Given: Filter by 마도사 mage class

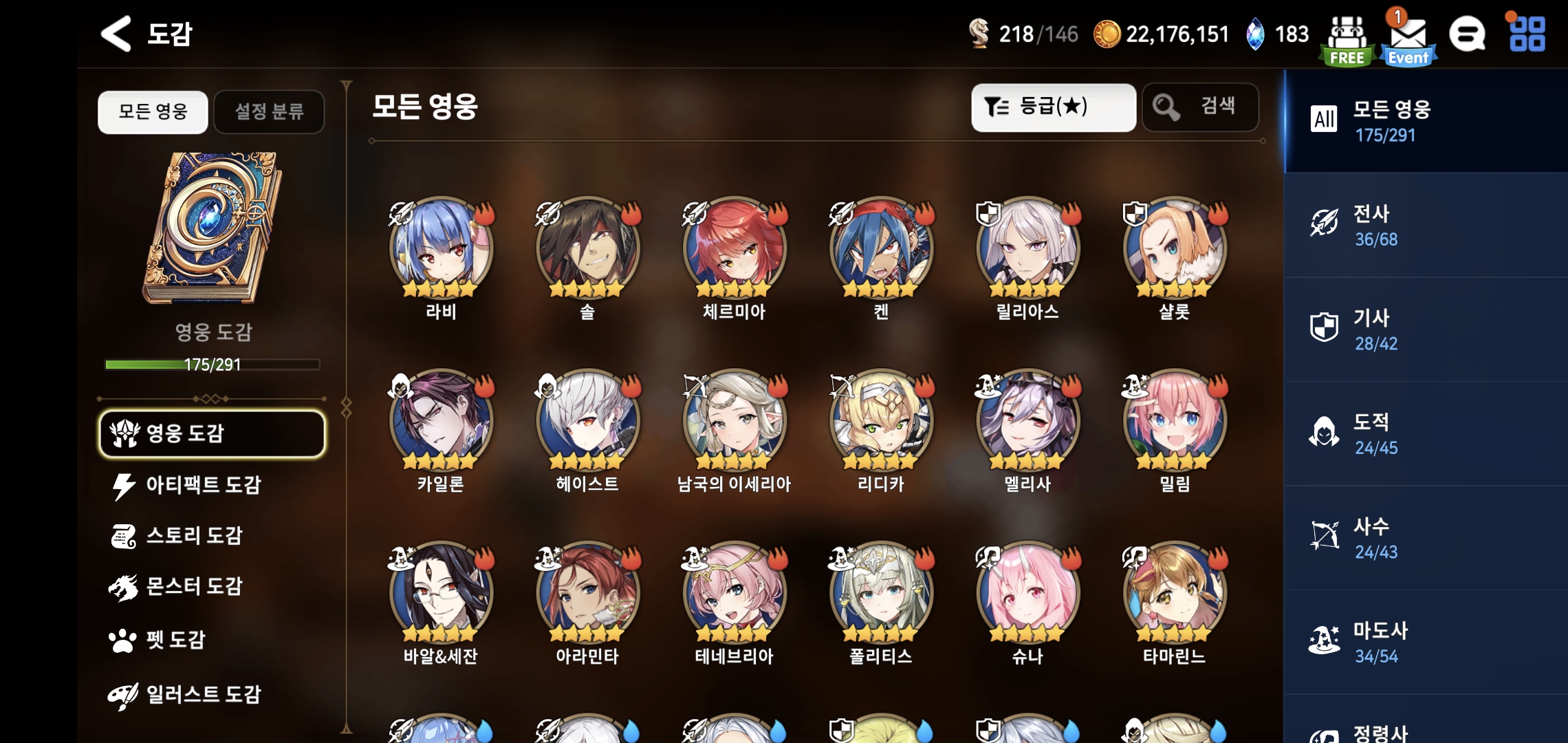Looking at the screenshot, I should [x=1426, y=643].
